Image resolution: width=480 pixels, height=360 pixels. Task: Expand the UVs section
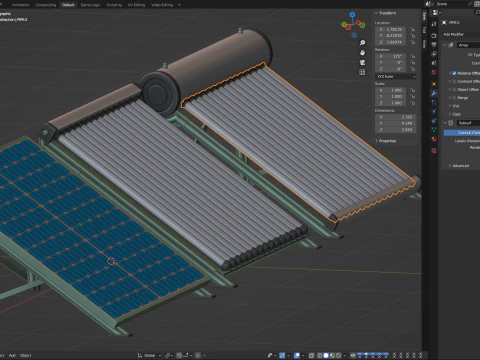[449, 106]
